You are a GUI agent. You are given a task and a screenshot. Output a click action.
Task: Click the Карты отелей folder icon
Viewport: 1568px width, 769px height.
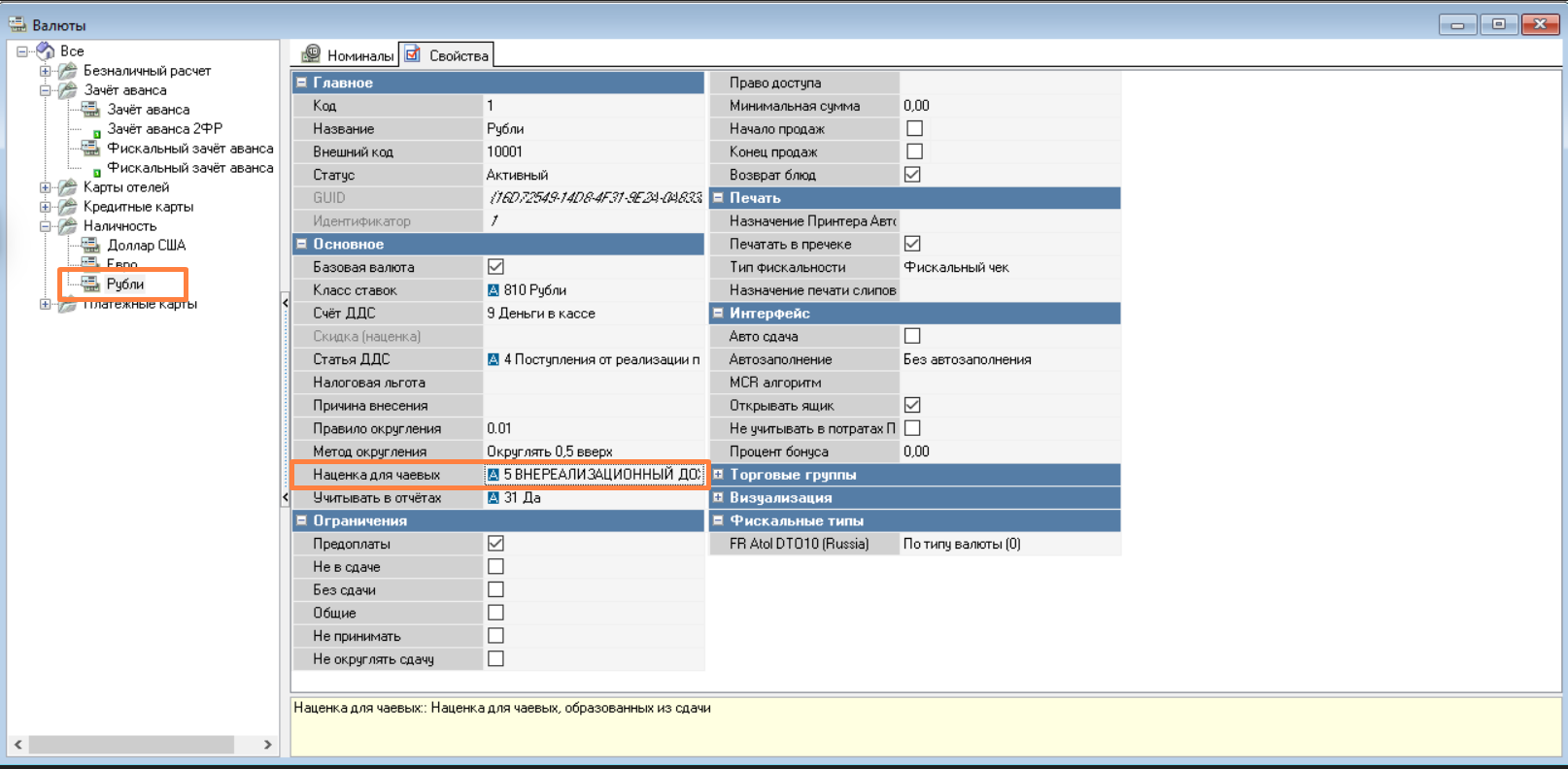coord(67,187)
